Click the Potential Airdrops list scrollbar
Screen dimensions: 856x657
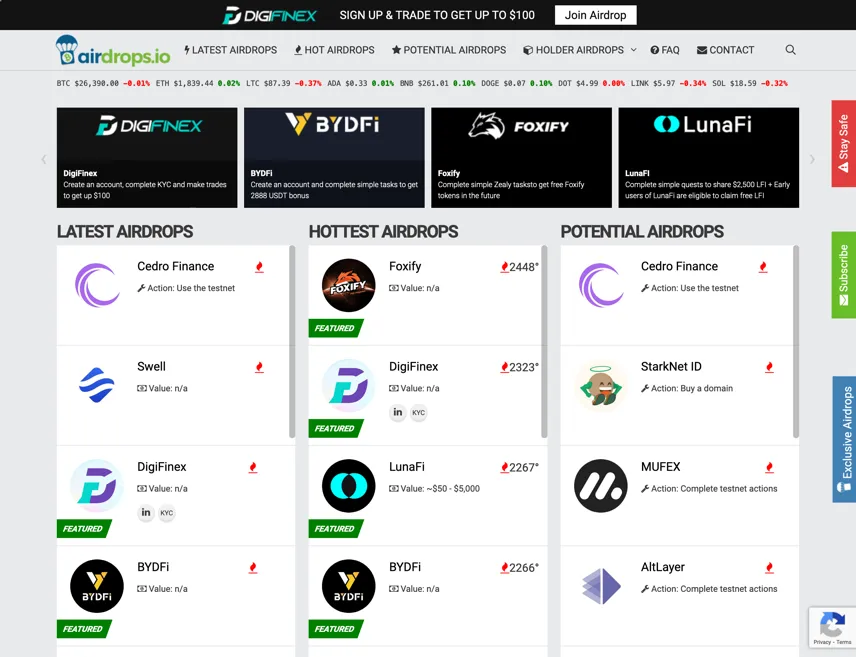click(x=796, y=341)
